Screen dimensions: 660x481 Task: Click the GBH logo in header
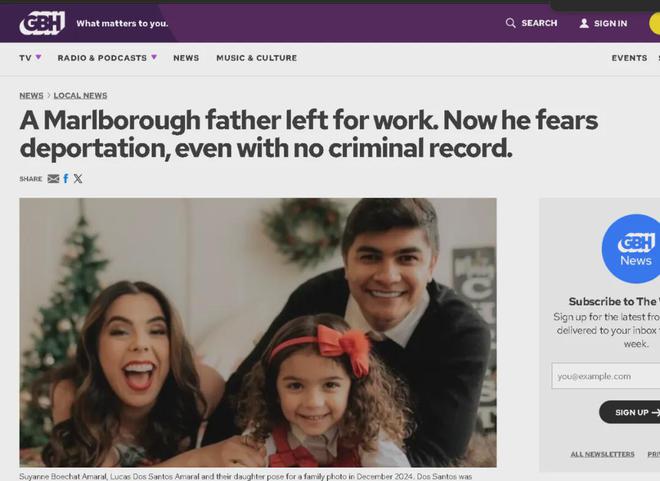[42, 23]
